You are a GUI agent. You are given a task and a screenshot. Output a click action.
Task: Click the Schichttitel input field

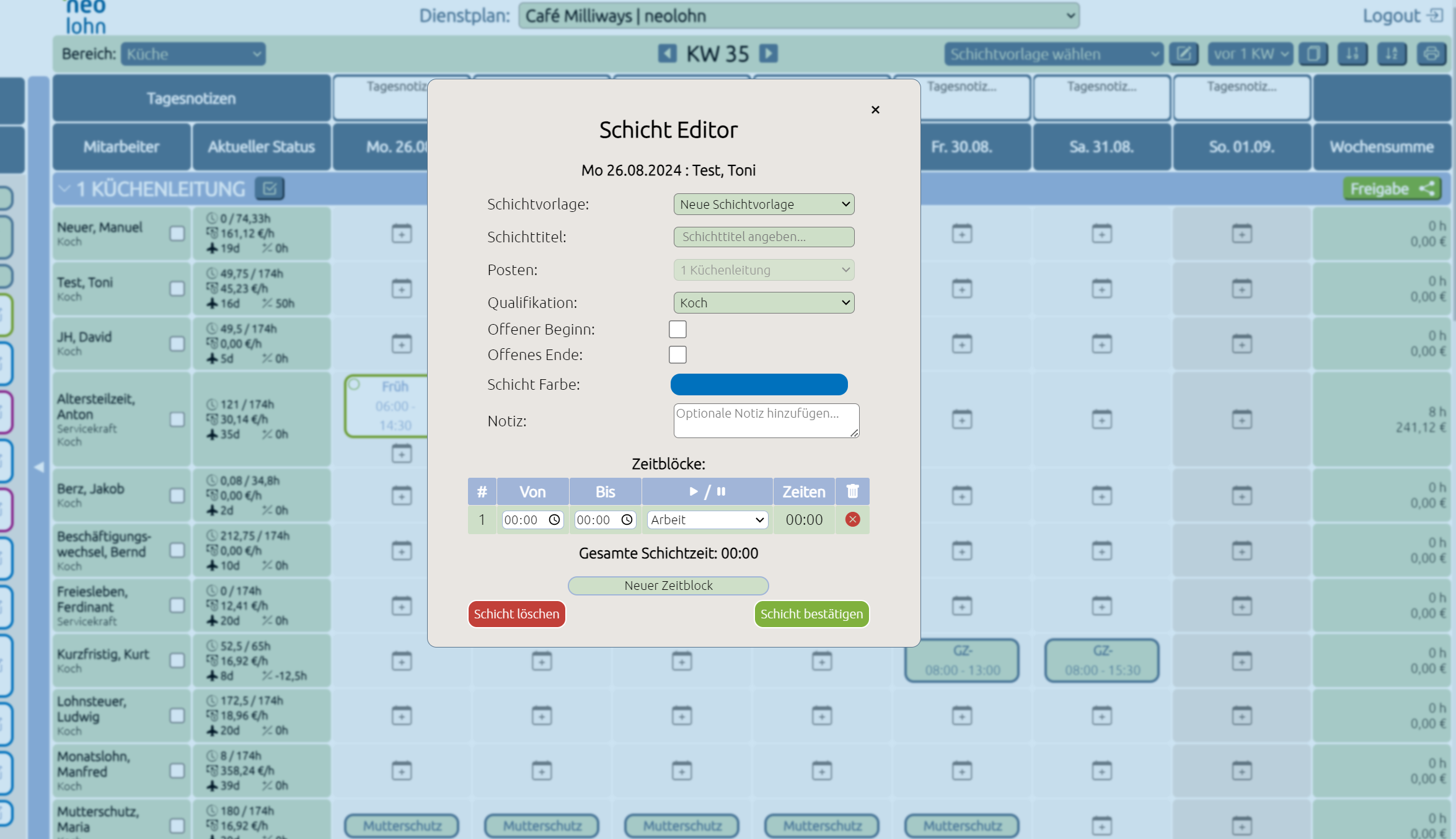coord(764,237)
